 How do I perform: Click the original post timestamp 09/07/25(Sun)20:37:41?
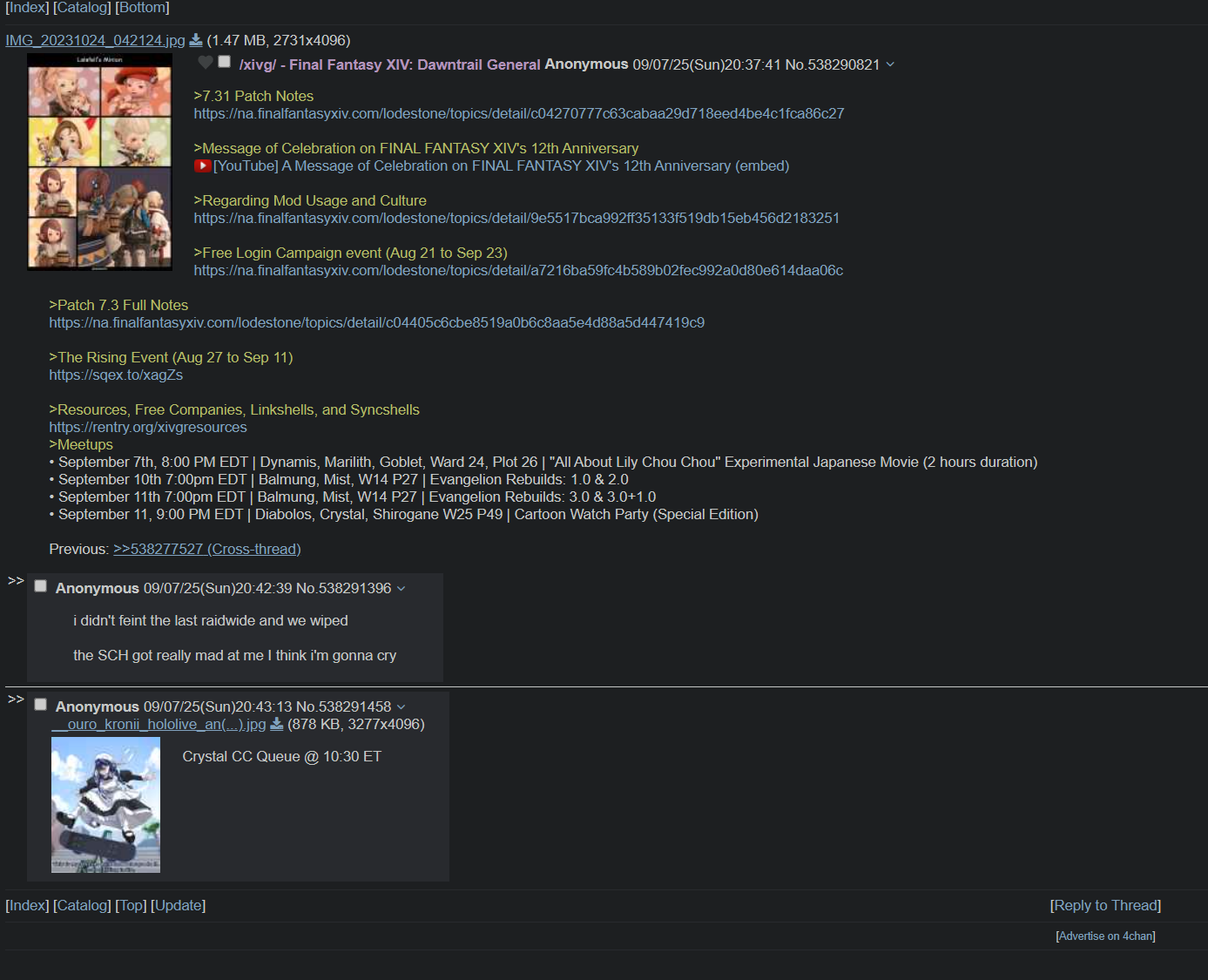pyautogui.click(x=706, y=65)
